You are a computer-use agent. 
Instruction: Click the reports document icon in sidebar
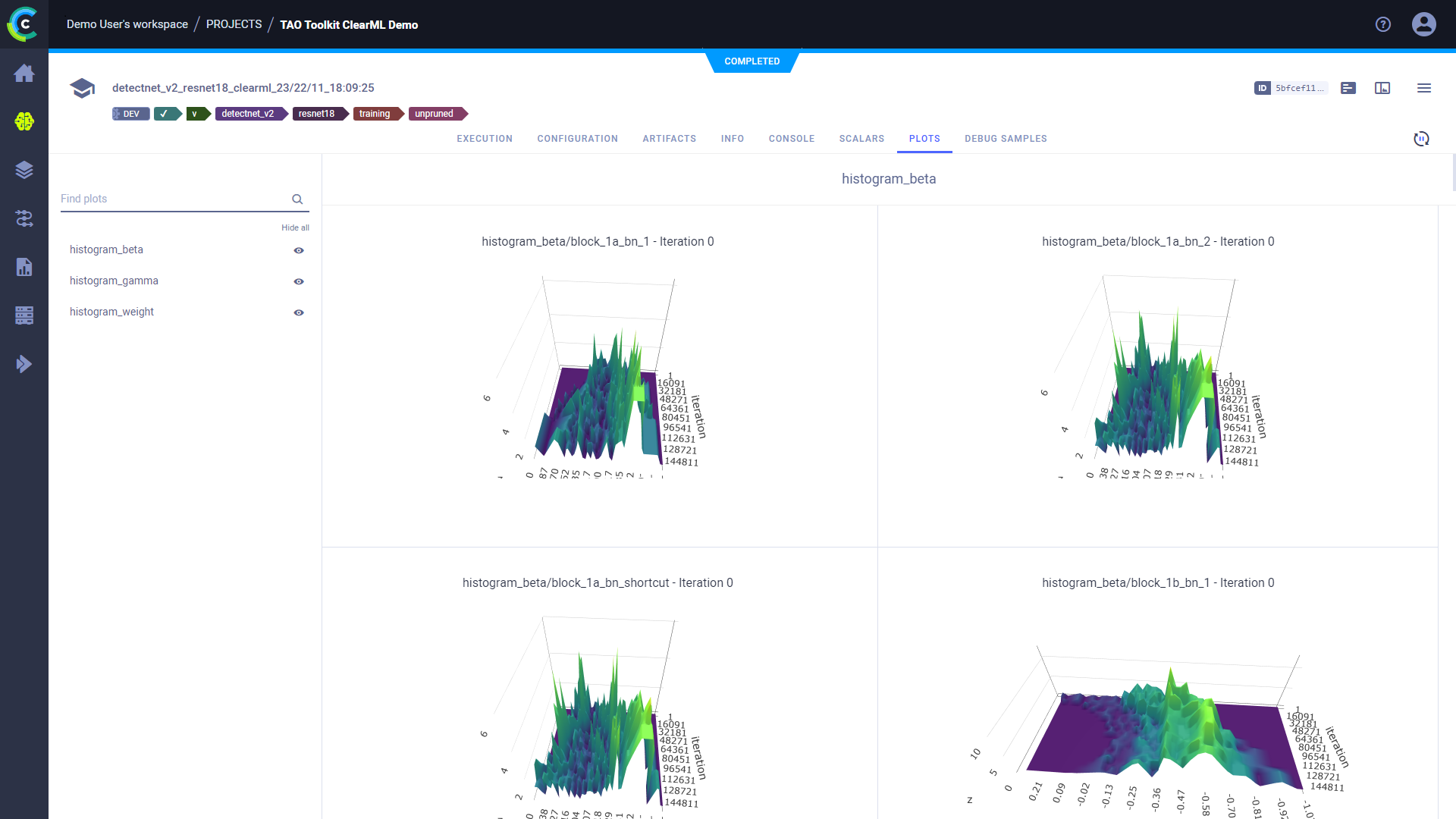[24, 266]
